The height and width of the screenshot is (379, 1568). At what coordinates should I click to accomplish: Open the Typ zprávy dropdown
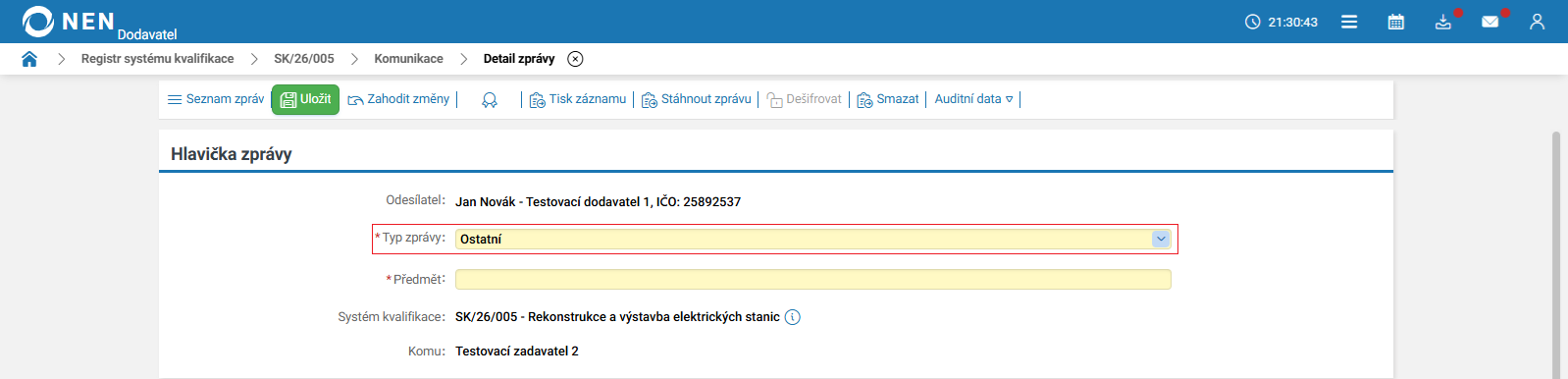[x=812, y=239]
